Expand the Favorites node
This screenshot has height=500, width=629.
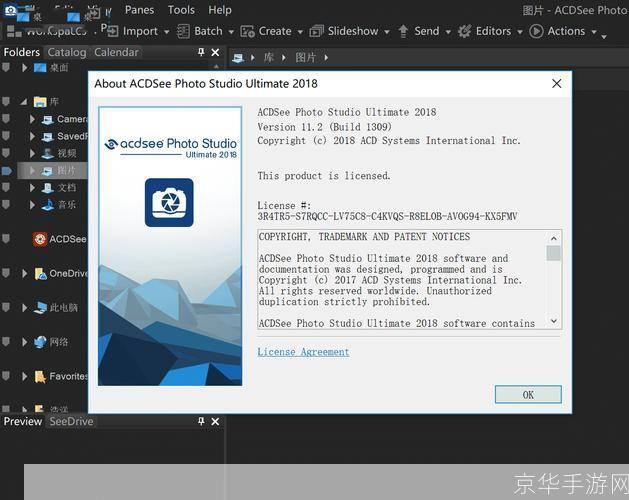[x=24, y=376]
